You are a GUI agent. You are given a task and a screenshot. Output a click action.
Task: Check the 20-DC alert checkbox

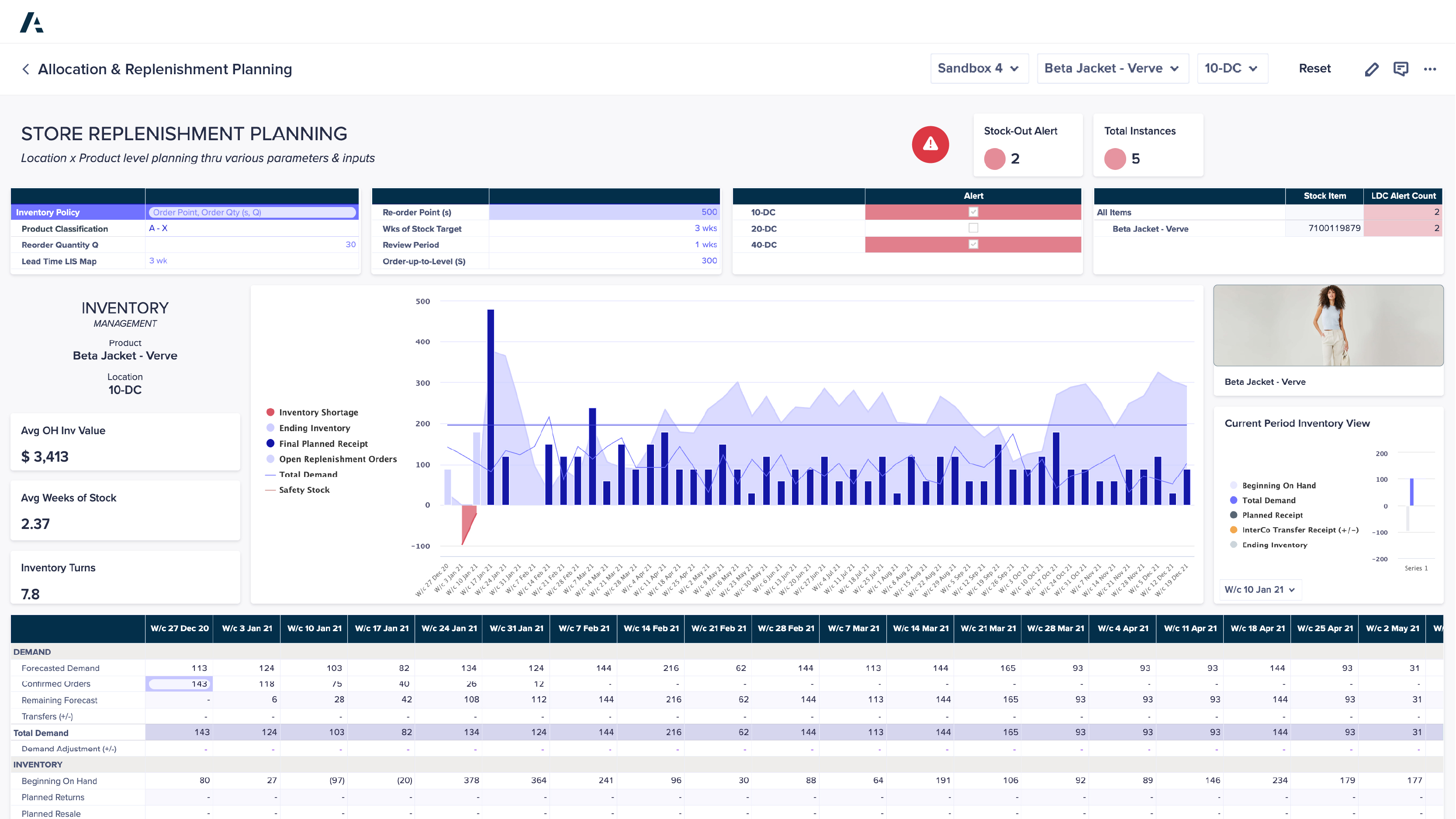coord(973,228)
